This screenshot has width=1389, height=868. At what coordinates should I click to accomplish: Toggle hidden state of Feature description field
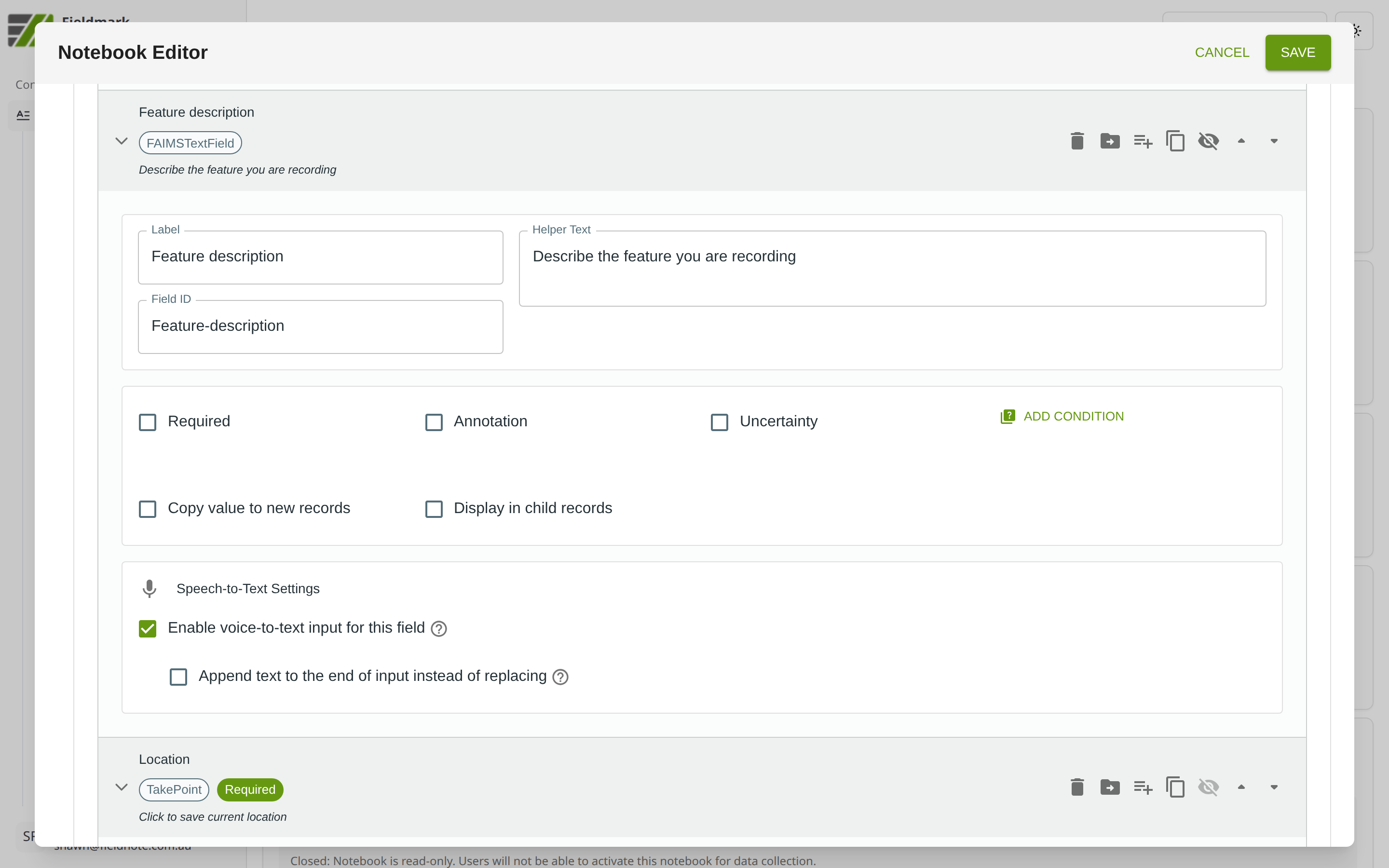1208,141
